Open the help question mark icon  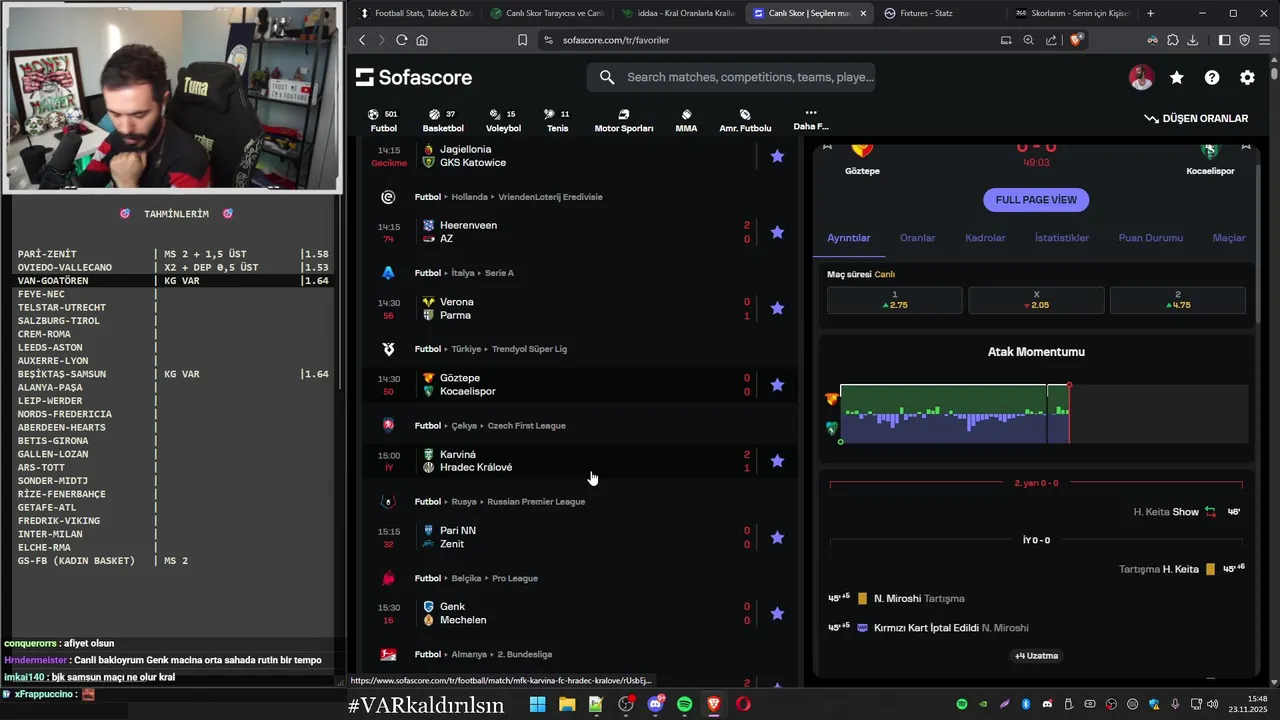tap(1212, 77)
